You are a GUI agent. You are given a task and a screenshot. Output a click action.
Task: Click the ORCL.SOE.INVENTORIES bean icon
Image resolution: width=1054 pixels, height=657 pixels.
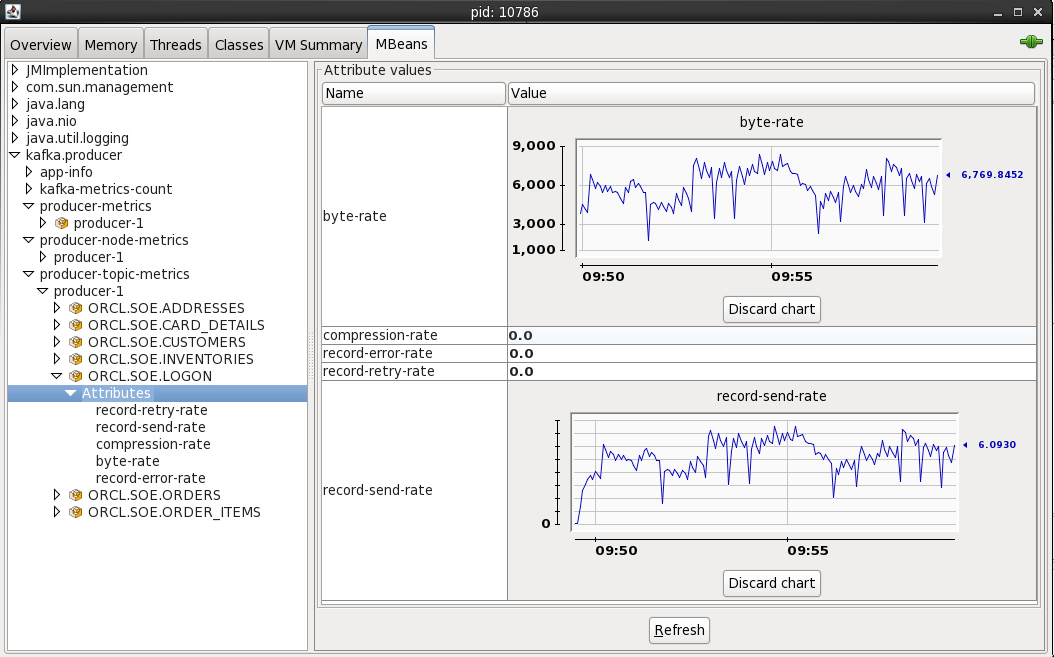[x=75, y=359]
